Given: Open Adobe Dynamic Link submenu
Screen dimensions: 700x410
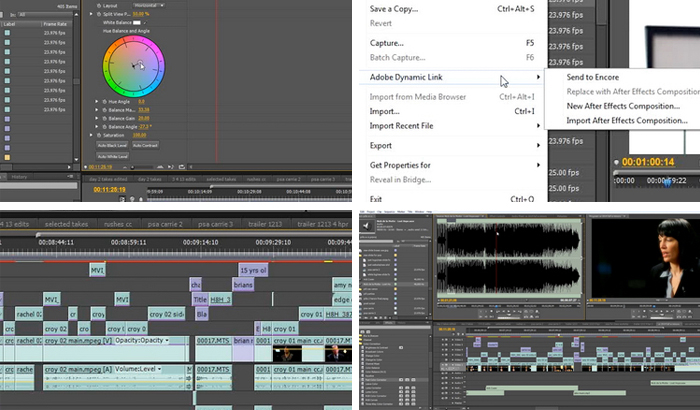Looking at the screenshot, I should coord(453,77).
